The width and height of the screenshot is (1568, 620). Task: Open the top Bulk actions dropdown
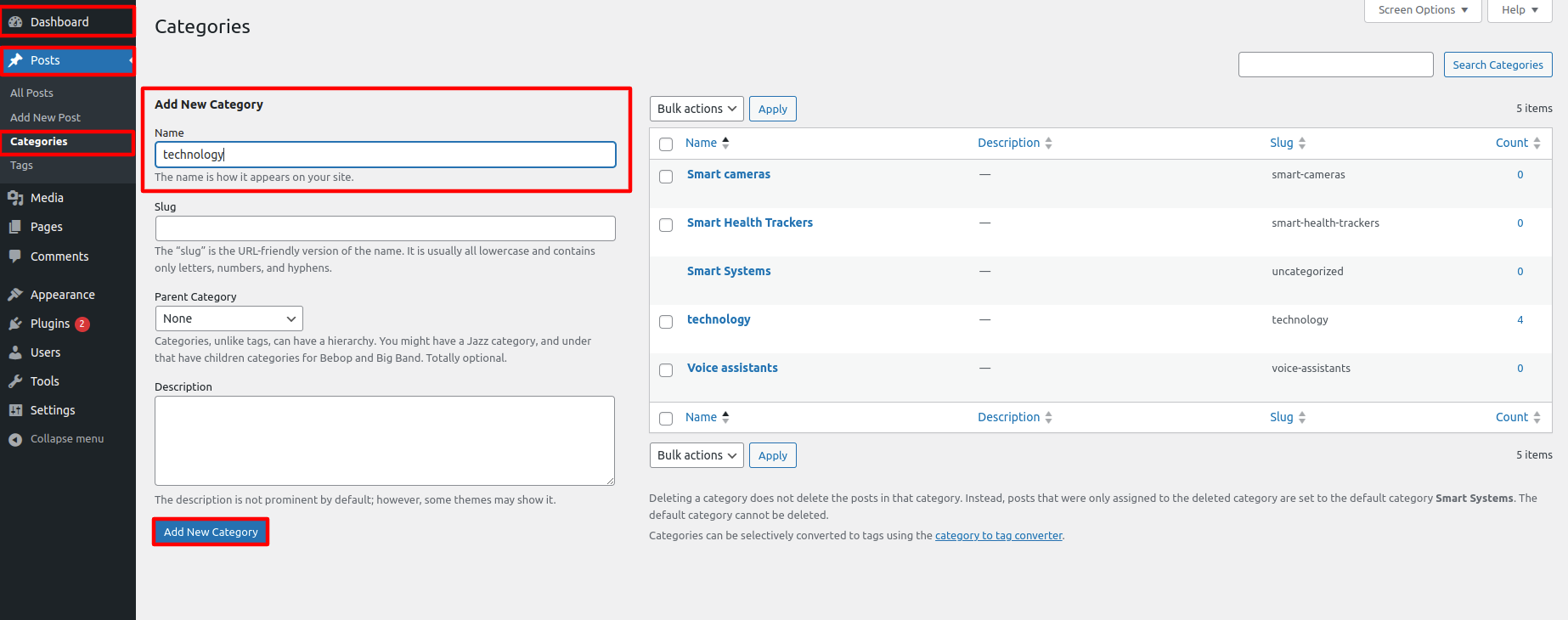pos(696,109)
